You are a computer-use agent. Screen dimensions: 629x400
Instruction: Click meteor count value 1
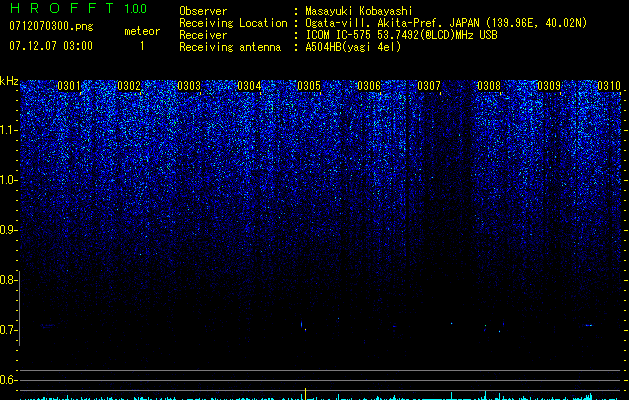[142, 46]
